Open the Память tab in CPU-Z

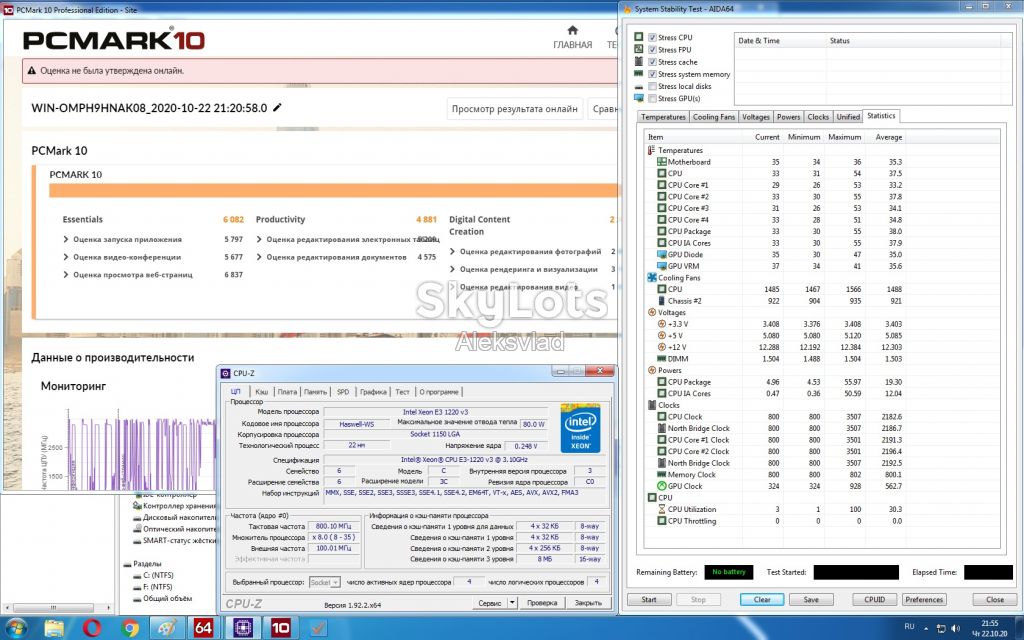[x=315, y=392]
